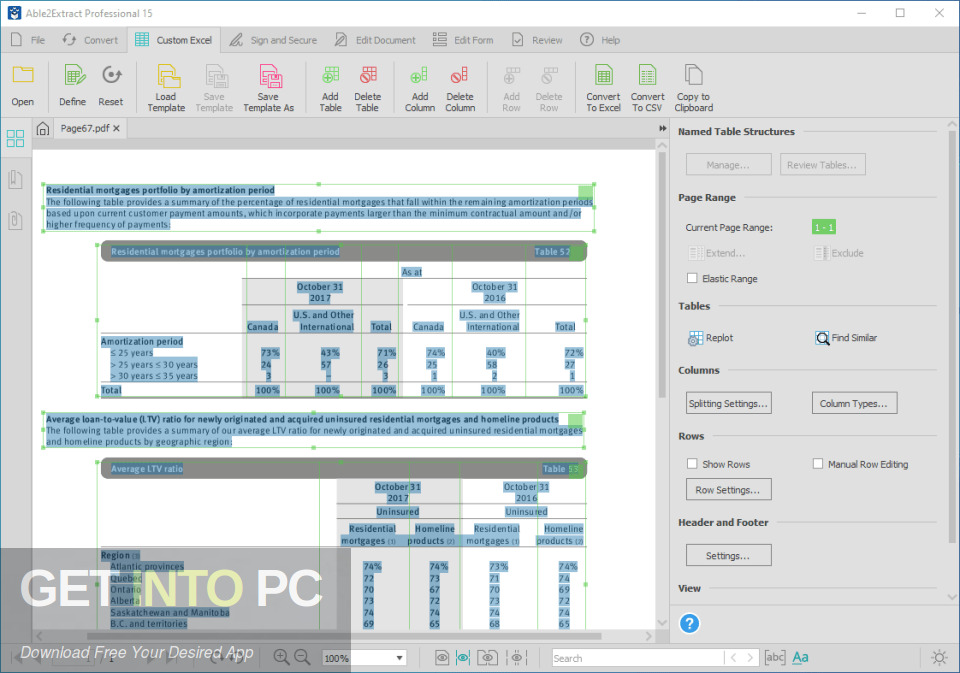Image resolution: width=960 pixels, height=673 pixels.
Task: Enable the Elastic Range checkbox
Action: click(x=692, y=278)
